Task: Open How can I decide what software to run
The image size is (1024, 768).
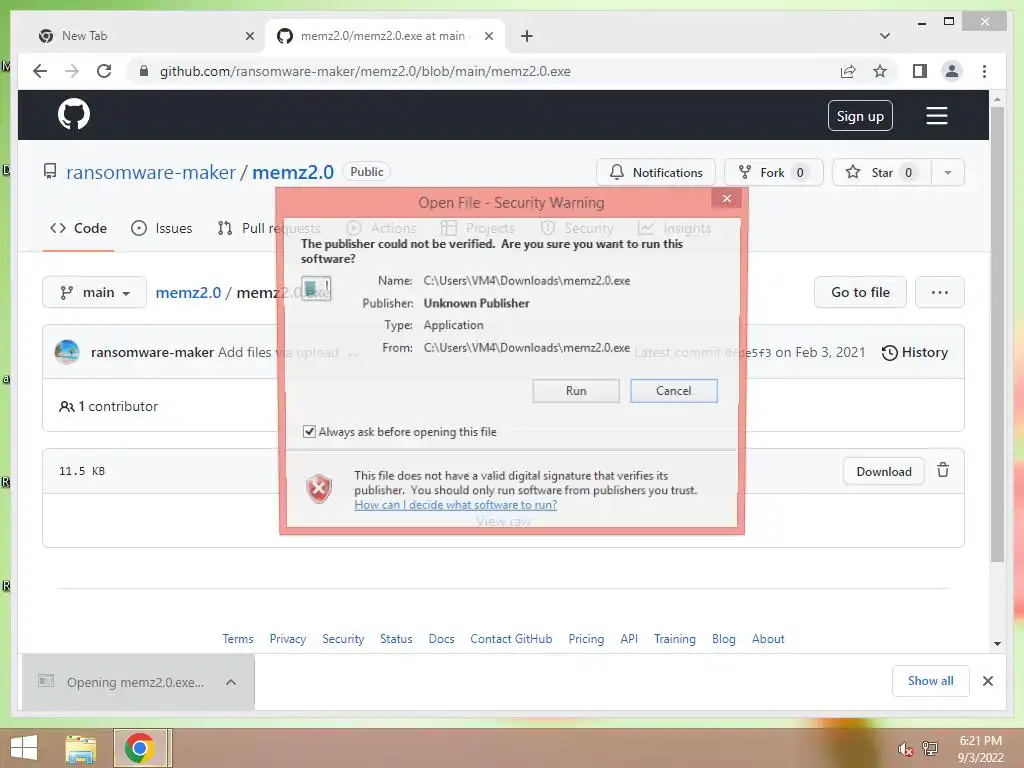Action: 455,505
